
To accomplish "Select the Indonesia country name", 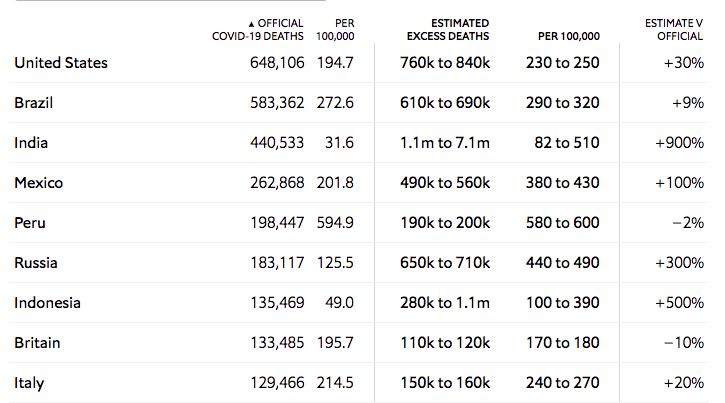I will (47, 303).
